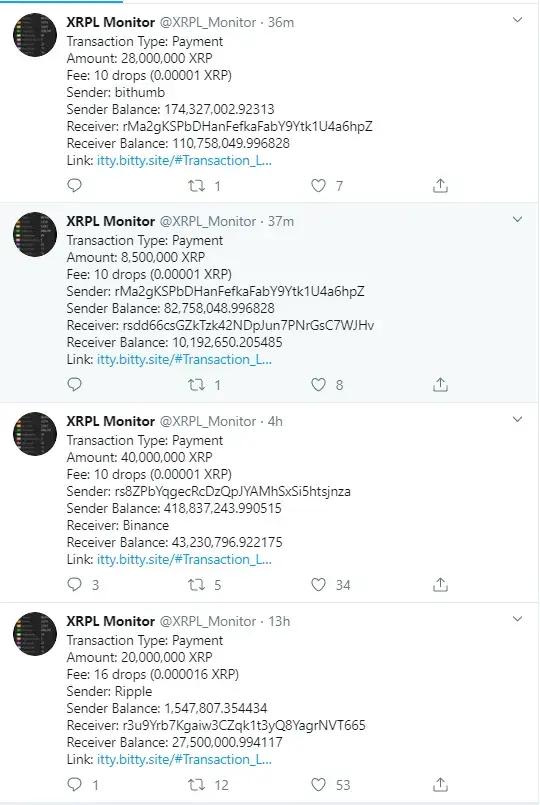Share the 8,500,000 XRP payment tweet
This screenshot has height=805, width=540.
click(x=440, y=385)
